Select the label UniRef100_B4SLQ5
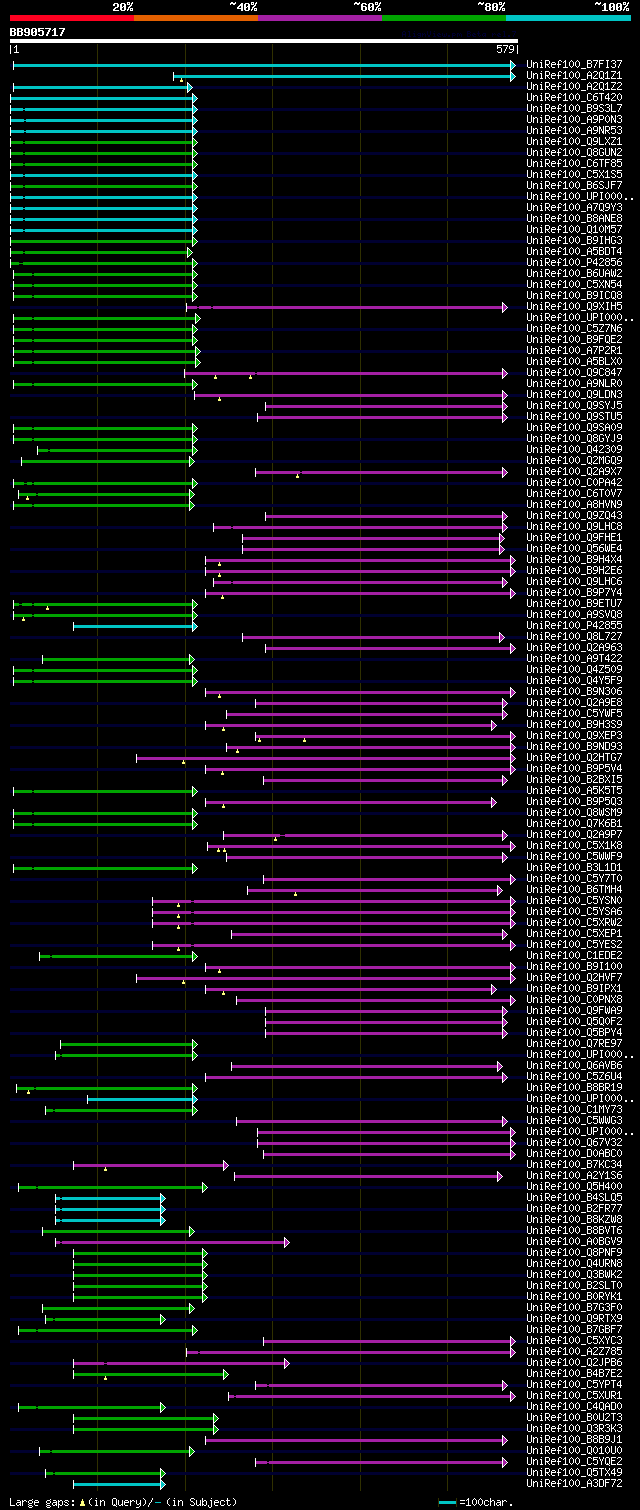This screenshot has width=640, height=1510. point(574,1197)
